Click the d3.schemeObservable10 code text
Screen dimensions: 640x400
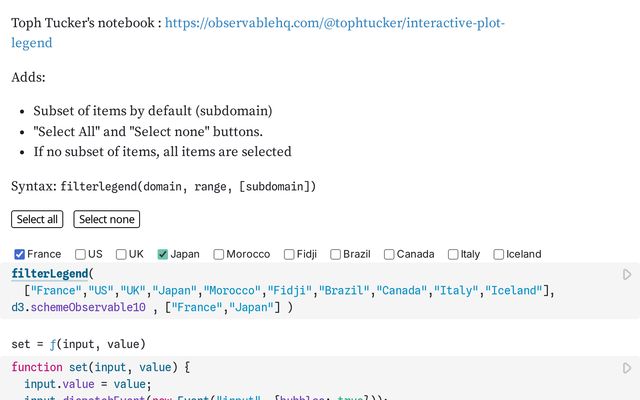79,308
